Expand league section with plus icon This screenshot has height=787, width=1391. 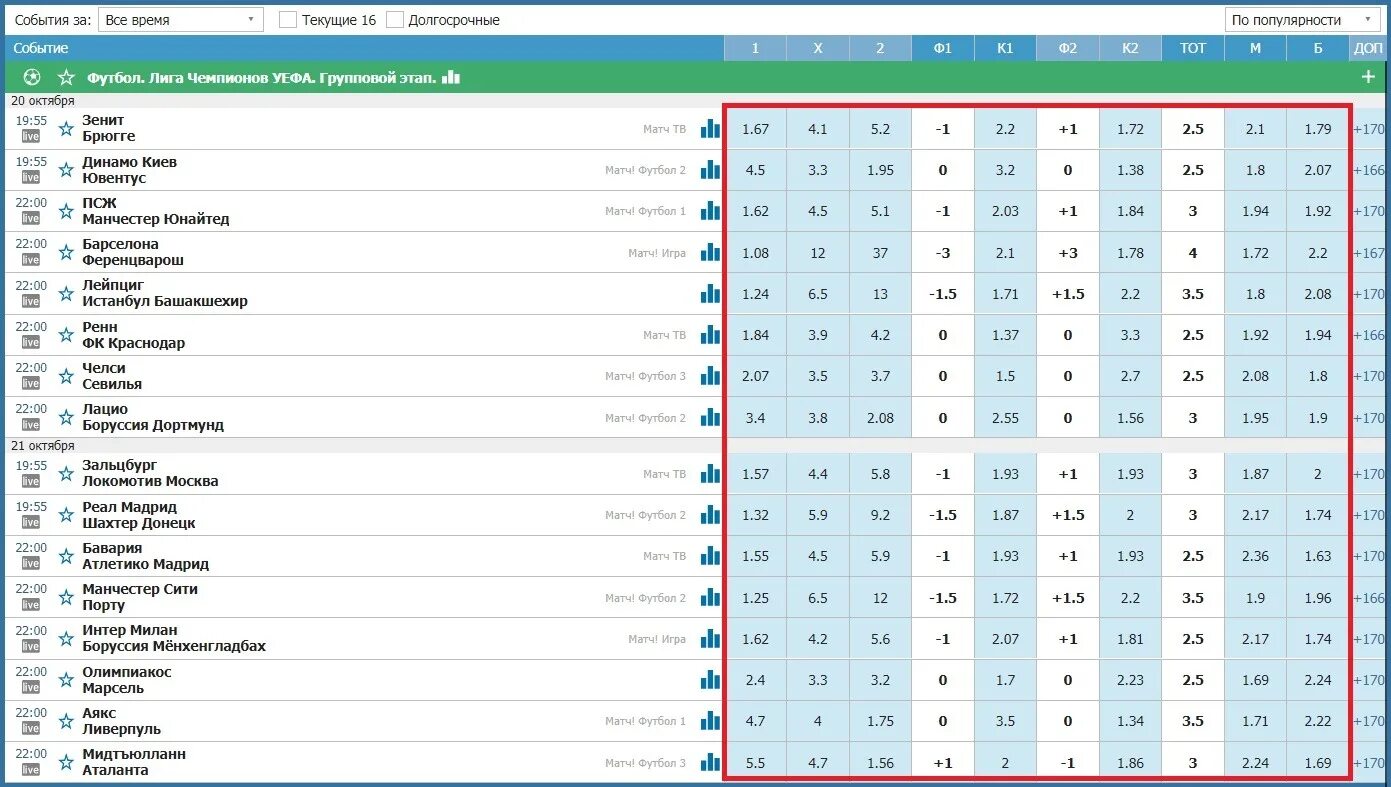pos(1368,77)
